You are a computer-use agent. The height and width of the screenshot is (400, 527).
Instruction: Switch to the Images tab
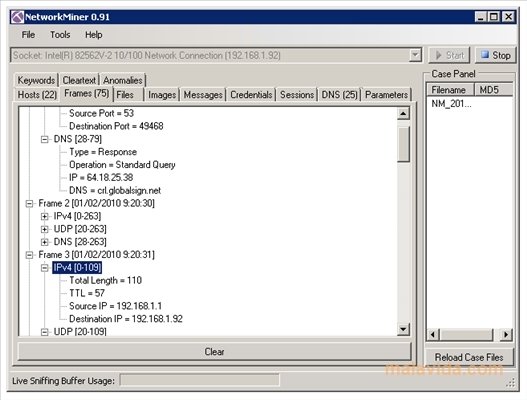coord(162,95)
